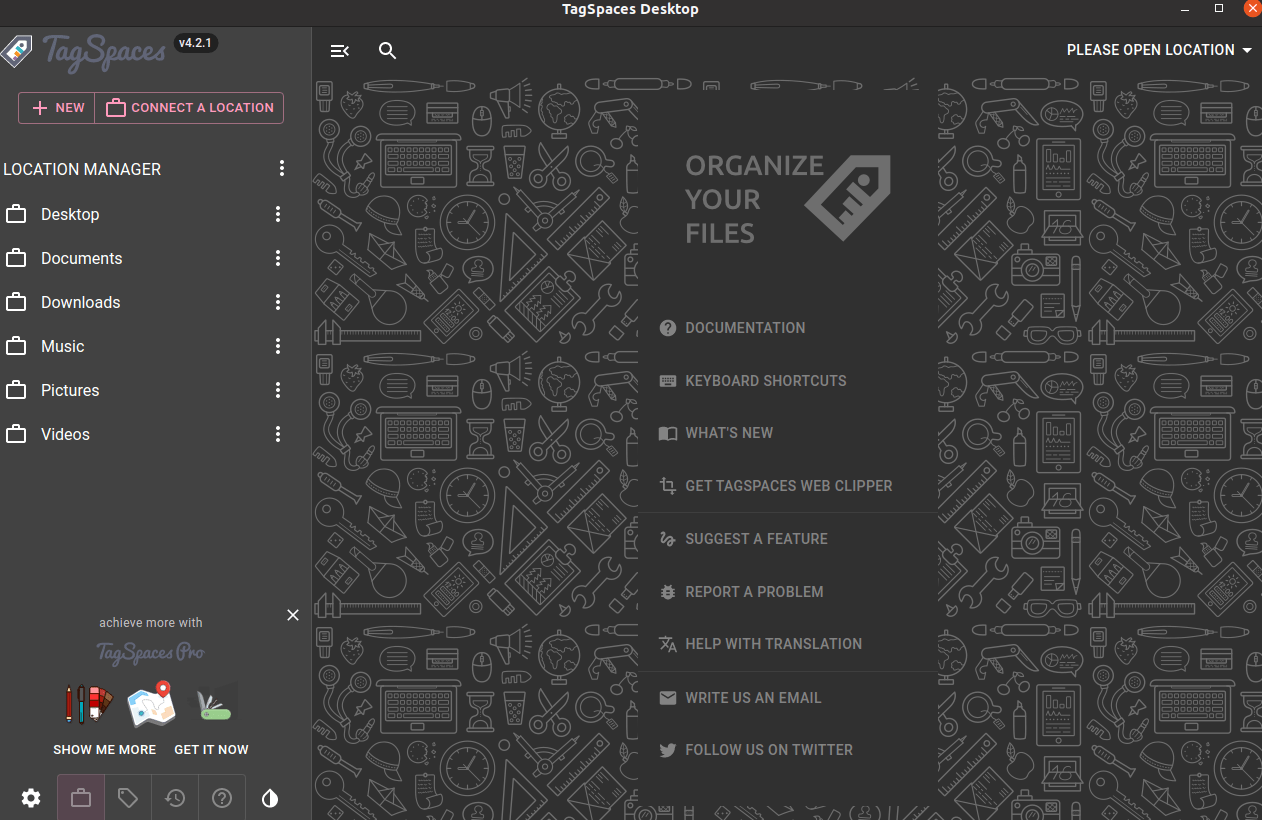Click the v4.2.1 version badge

tap(197, 43)
